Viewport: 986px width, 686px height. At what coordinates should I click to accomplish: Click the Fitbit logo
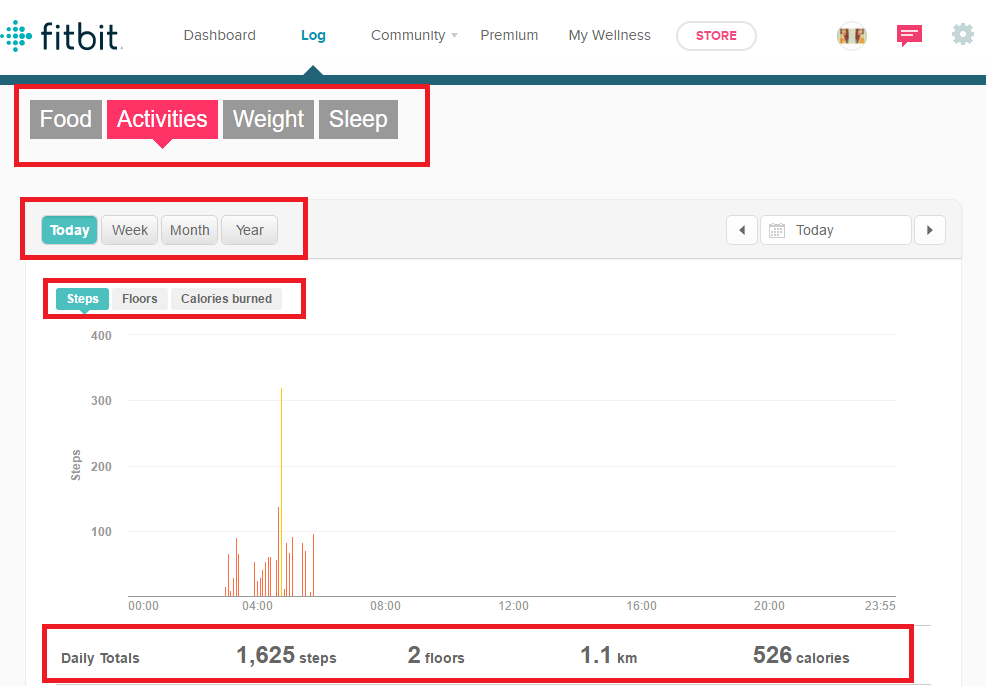[x=61, y=36]
